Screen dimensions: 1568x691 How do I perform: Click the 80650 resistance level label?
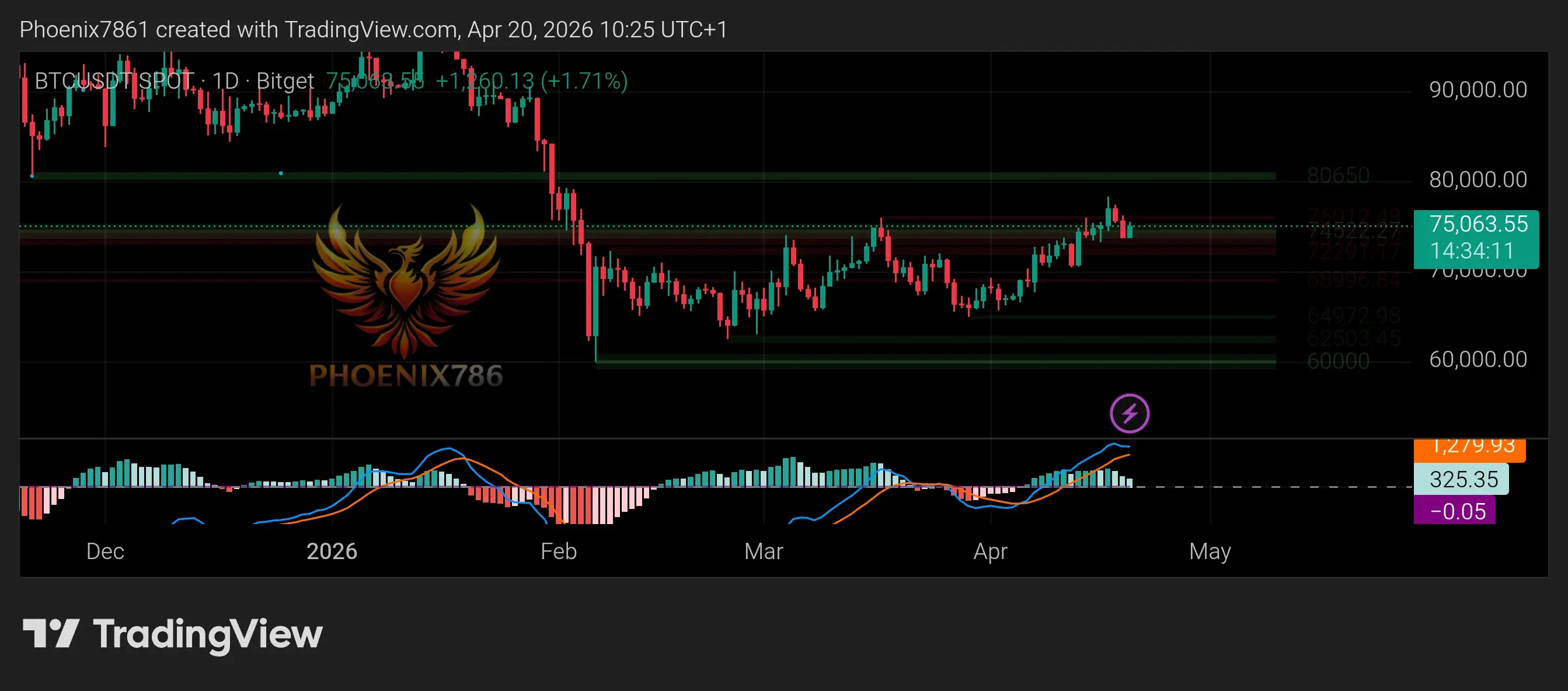tap(1338, 176)
